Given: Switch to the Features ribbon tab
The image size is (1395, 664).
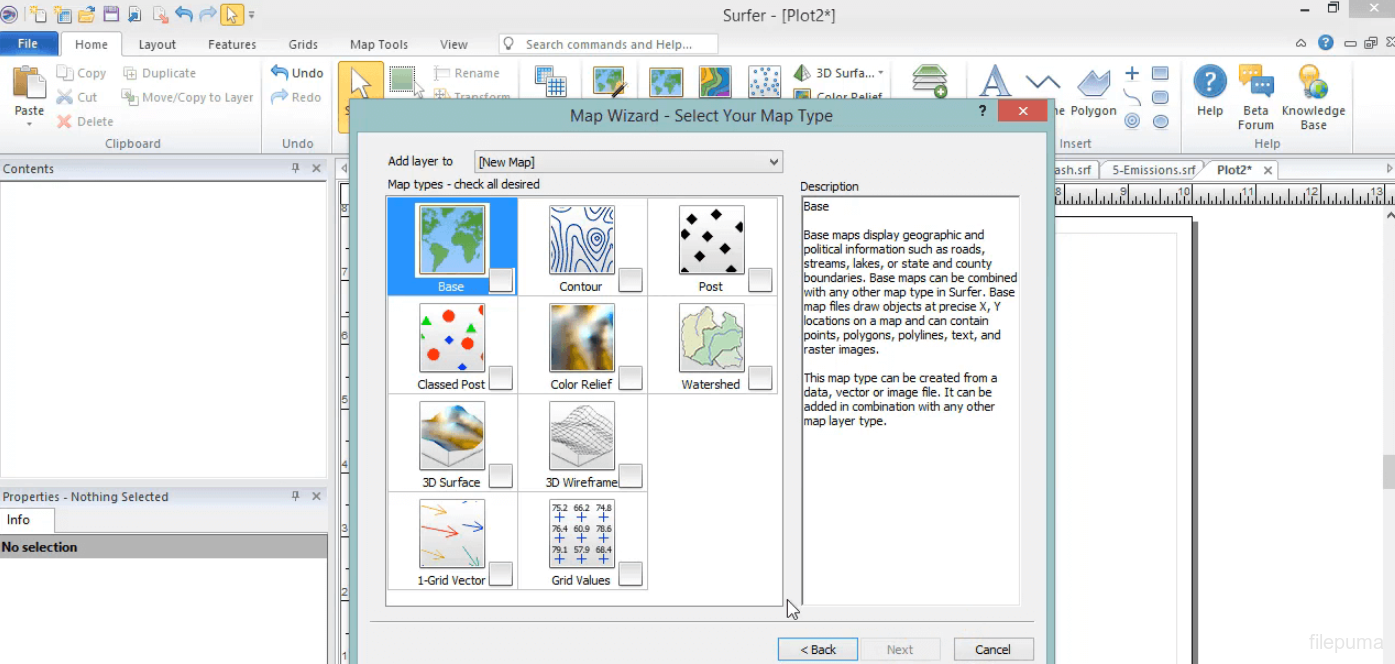Looking at the screenshot, I should point(232,44).
